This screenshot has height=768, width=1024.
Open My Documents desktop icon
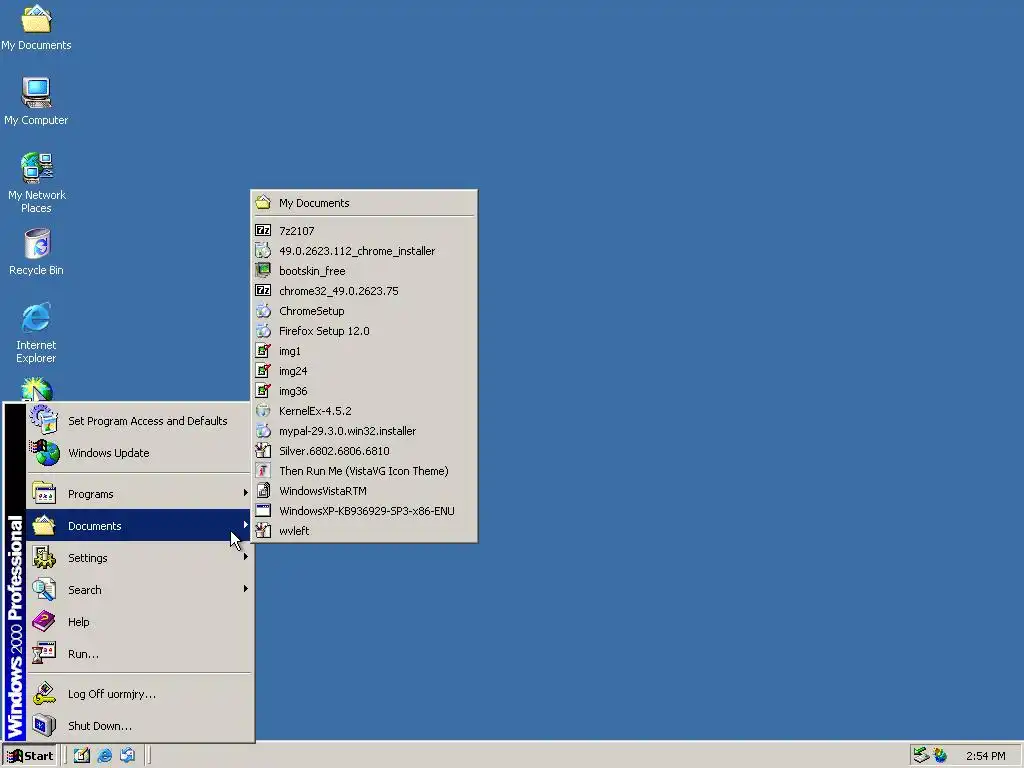[36, 27]
